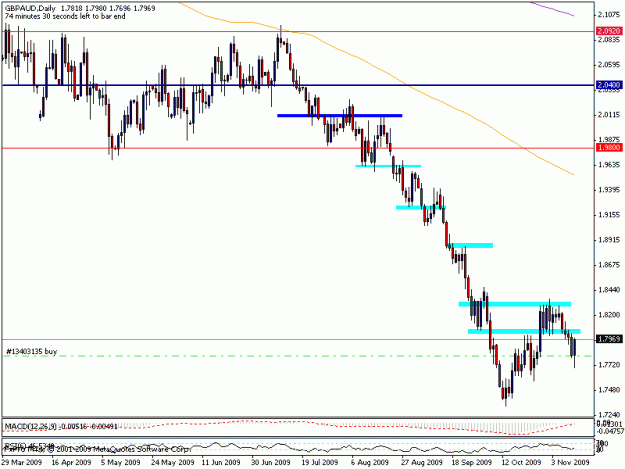The width and height of the screenshot is (625, 469).
Task: Click the red 2.0920 price label
Action: (609, 31)
